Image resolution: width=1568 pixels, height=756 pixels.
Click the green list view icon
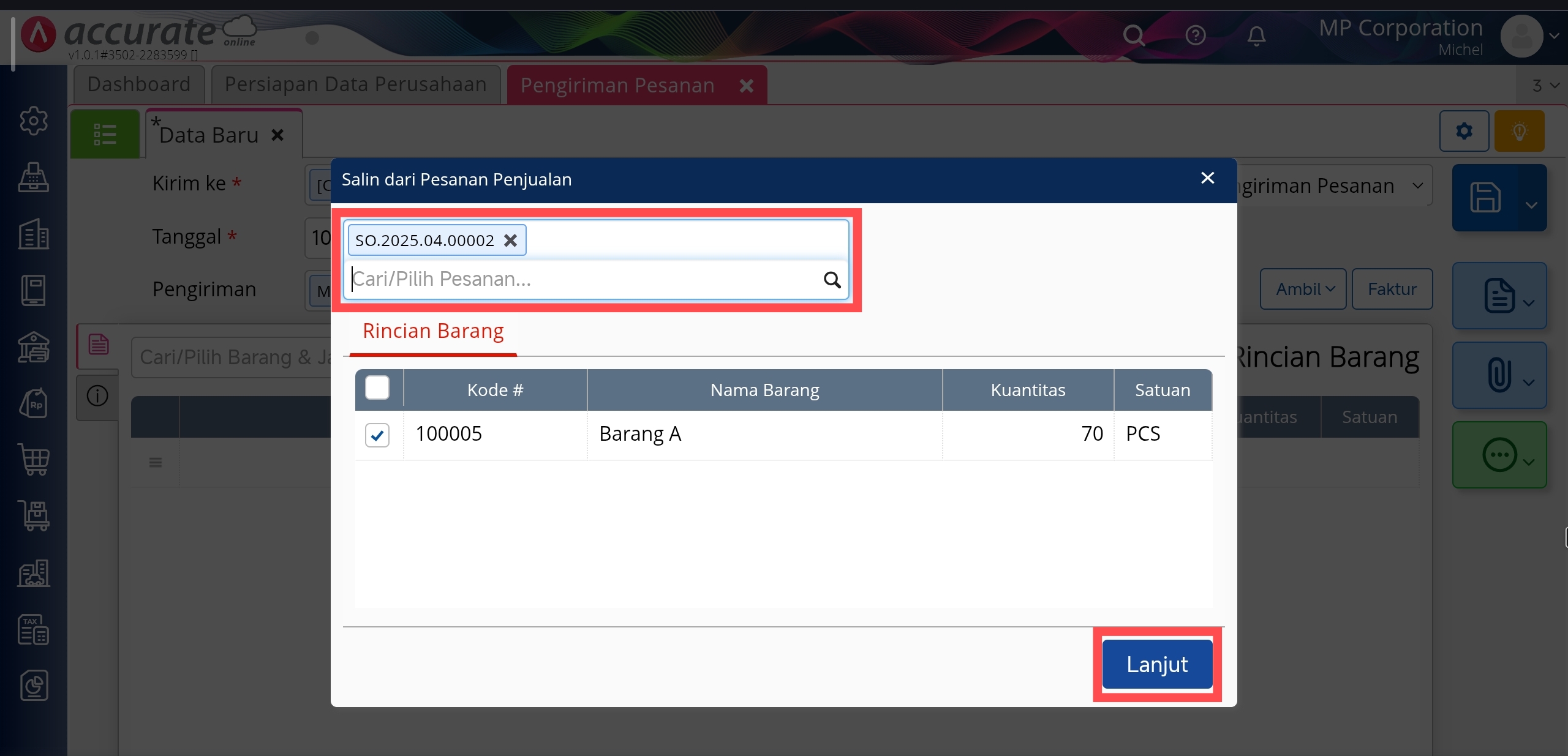click(105, 134)
